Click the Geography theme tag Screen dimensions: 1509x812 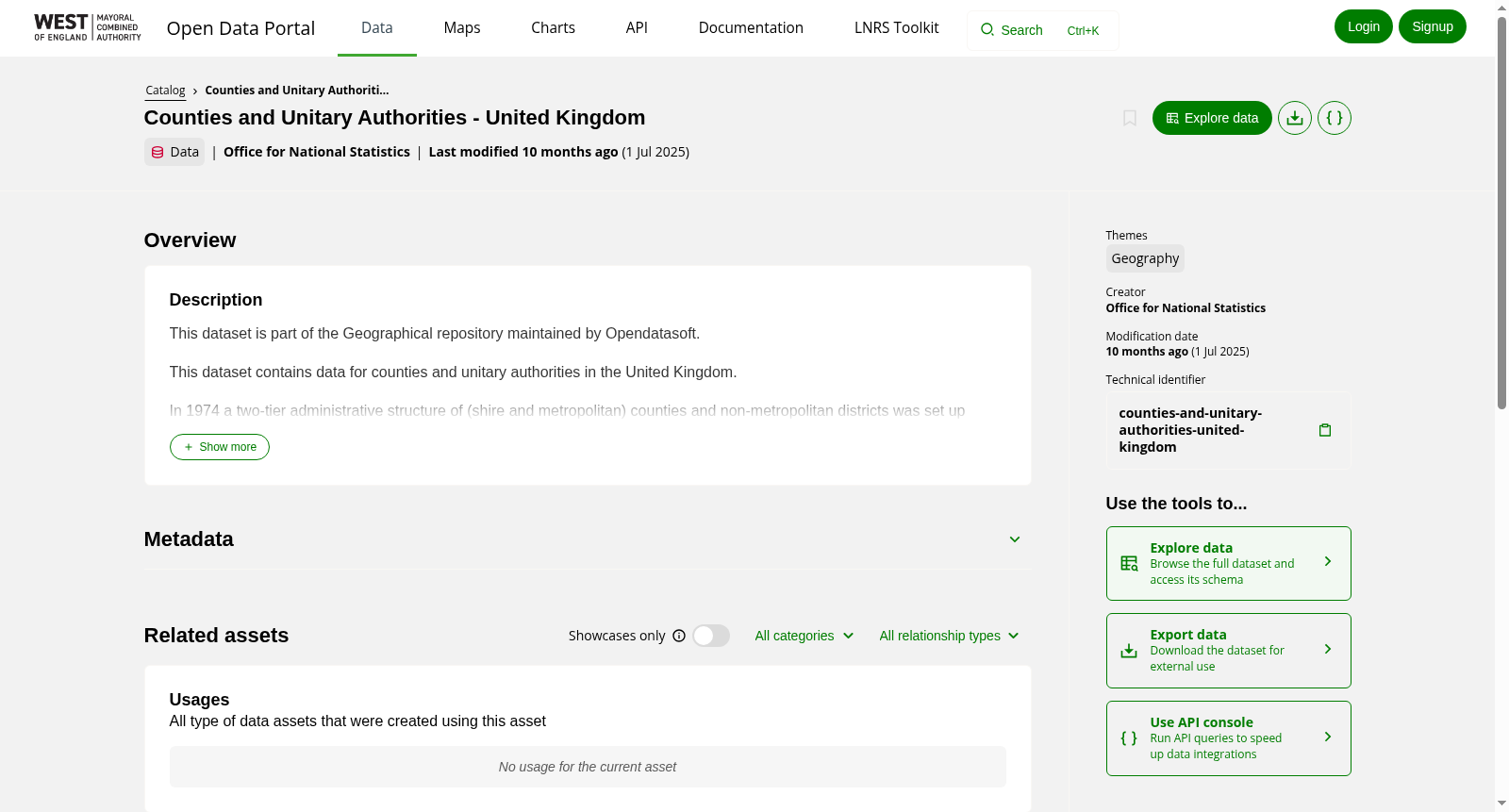(1145, 258)
